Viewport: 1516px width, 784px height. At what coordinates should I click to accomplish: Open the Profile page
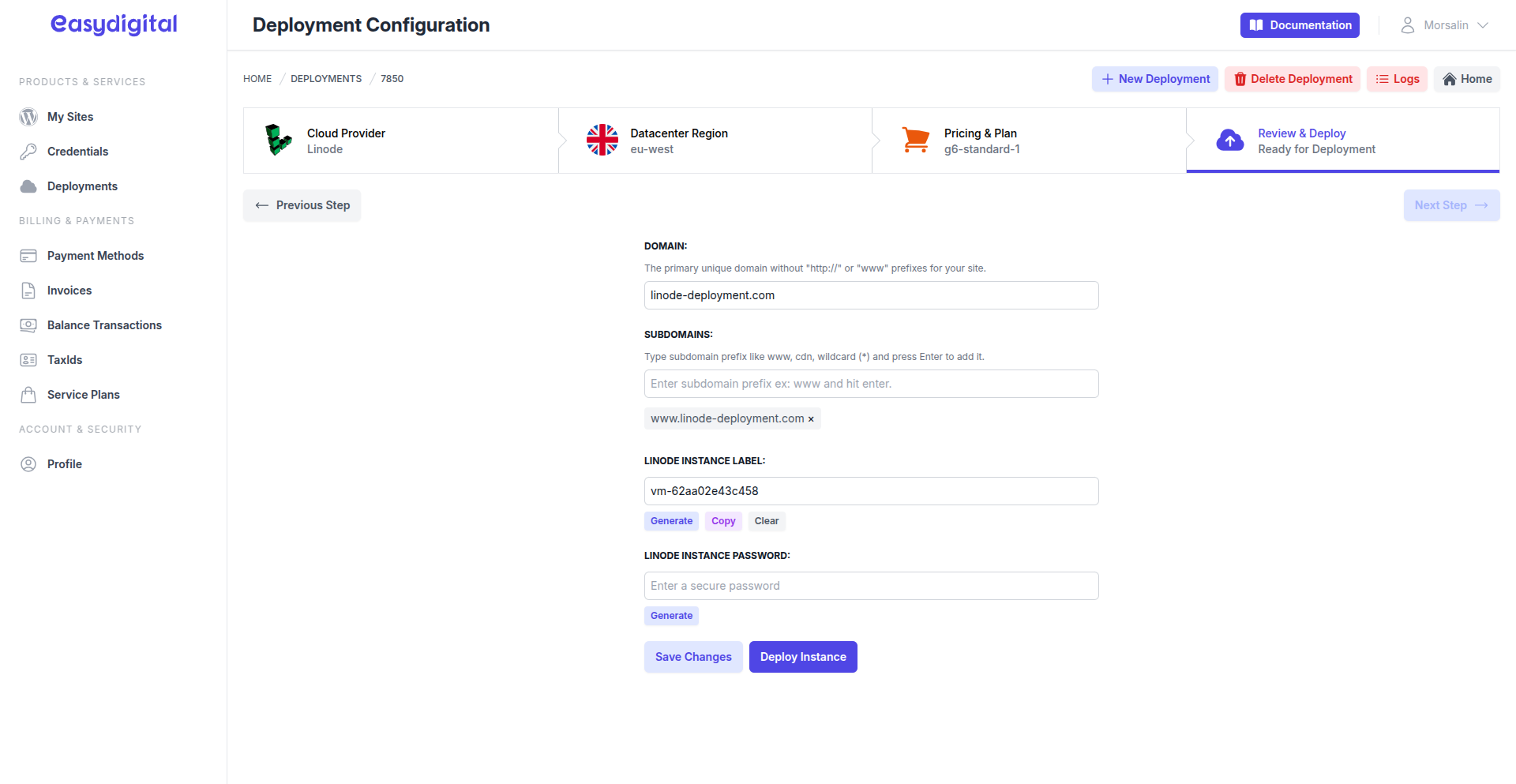pos(64,463)
